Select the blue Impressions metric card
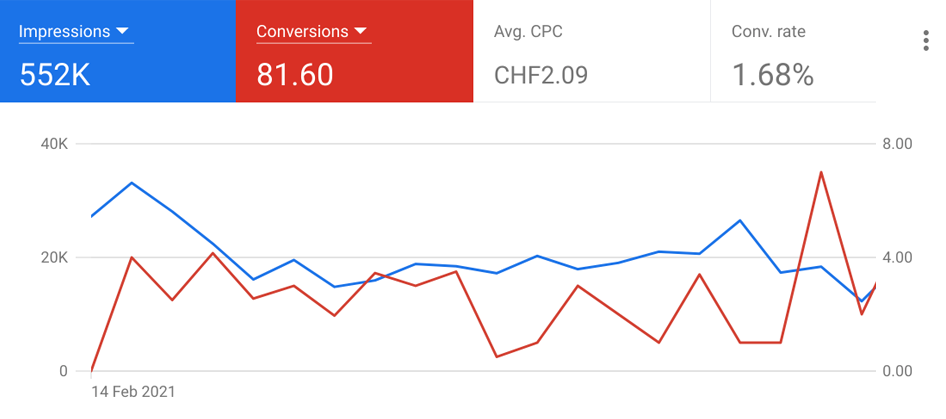The width and height of the screenshot is (946, 419). tap(118, 51)
